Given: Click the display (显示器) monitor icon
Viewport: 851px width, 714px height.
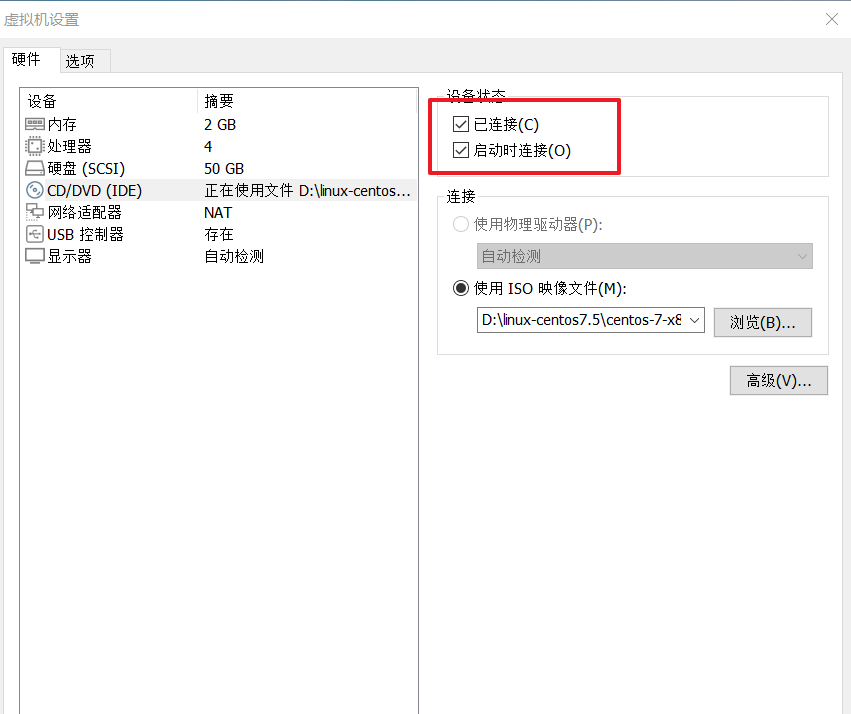Looking at the screenshot, I should (35, 256).
